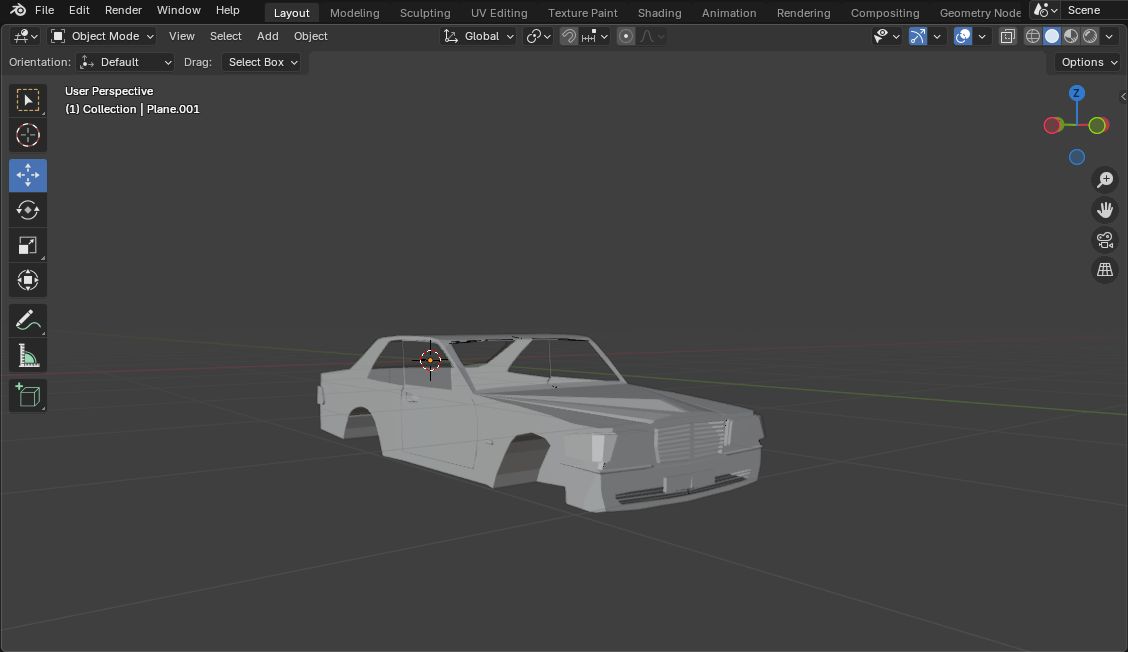Select the 3D Cursor tool
The image size is (1128, 652).
pyautogui.click(x=28, y=135)
